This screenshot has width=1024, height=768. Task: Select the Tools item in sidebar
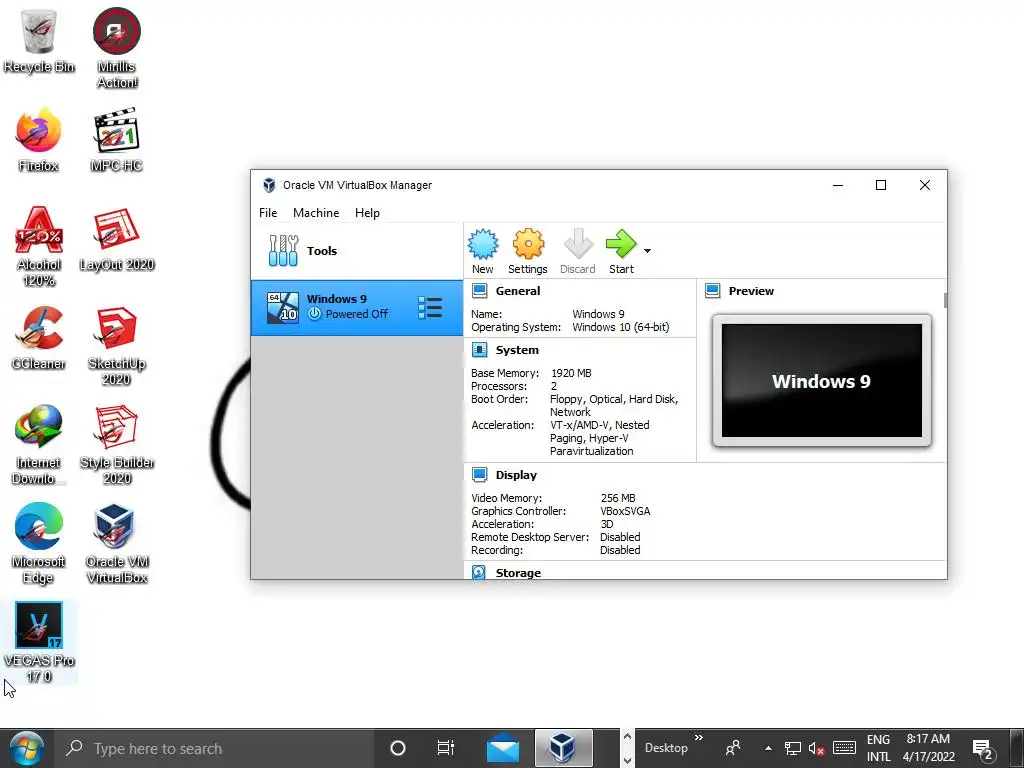coord(357,251)
